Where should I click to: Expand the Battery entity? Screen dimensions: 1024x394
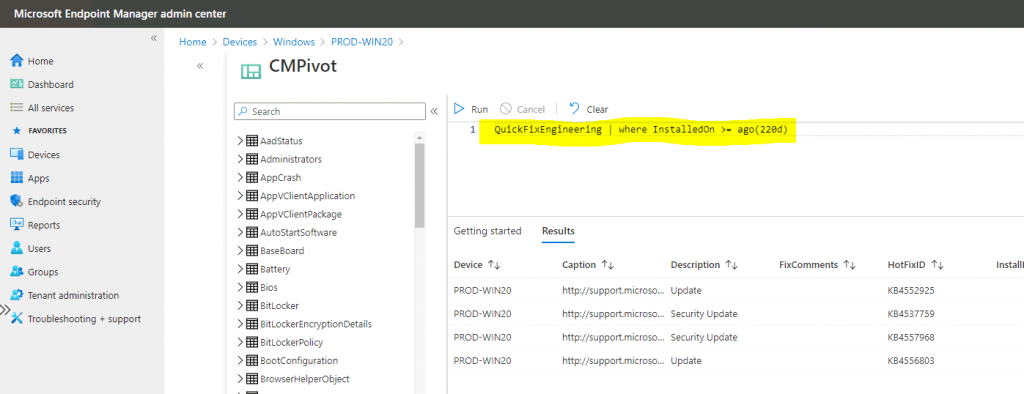[240, 269]
